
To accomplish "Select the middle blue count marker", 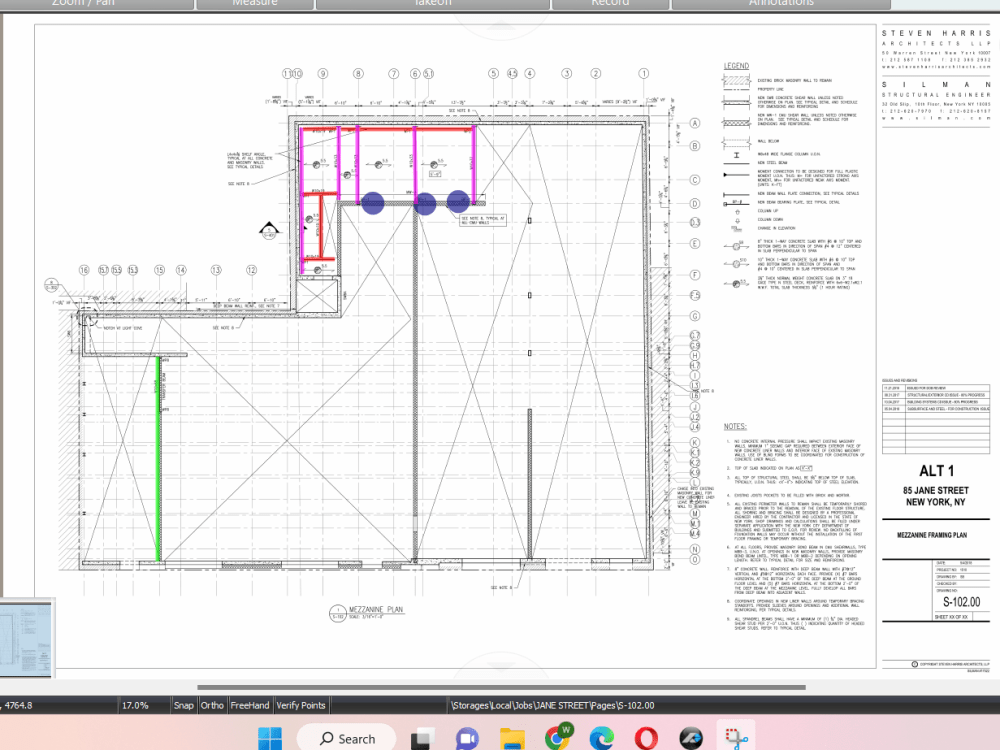I will [x=425, y=203].
